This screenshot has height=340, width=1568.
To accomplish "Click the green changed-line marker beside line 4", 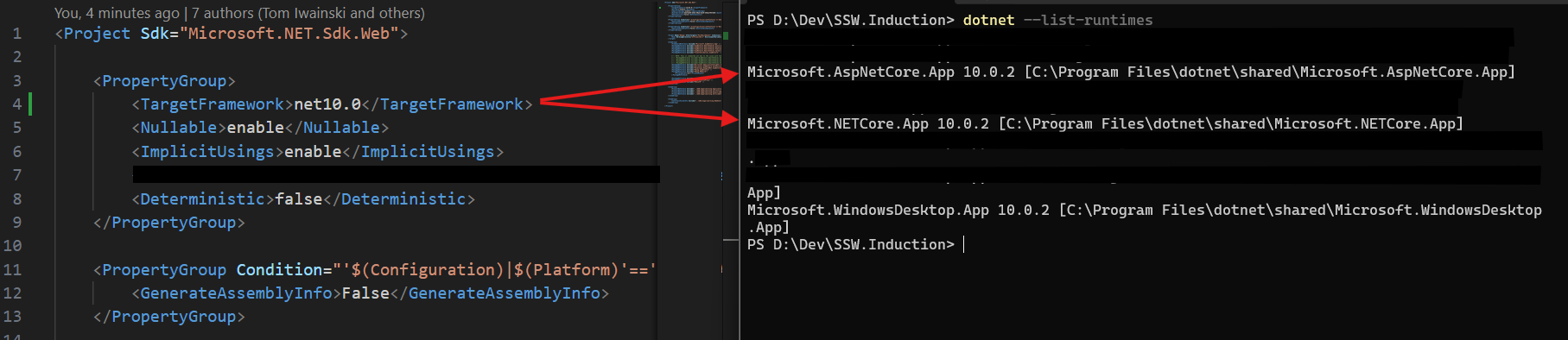I will [x=30, y=104].
